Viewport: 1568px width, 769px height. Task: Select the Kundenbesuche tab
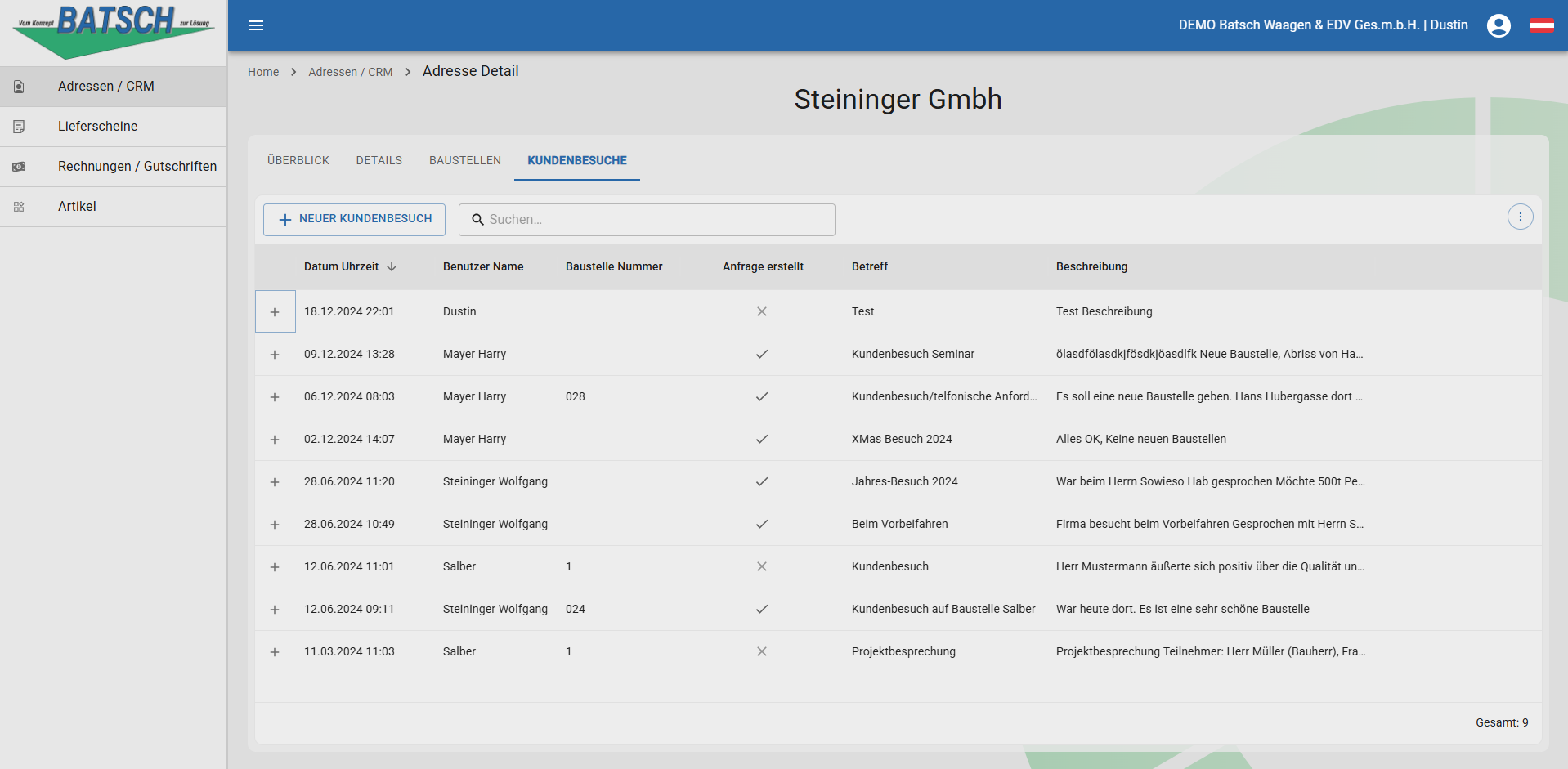point(577,160)
